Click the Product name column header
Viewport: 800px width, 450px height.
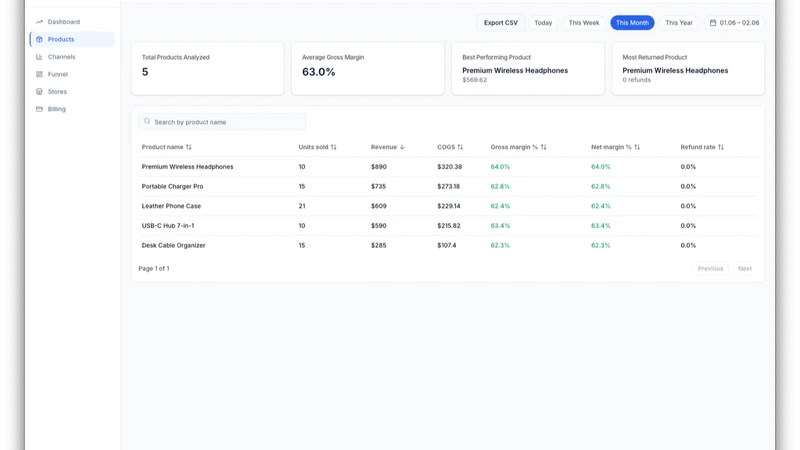pyautogui.click(x=162, y=147)
